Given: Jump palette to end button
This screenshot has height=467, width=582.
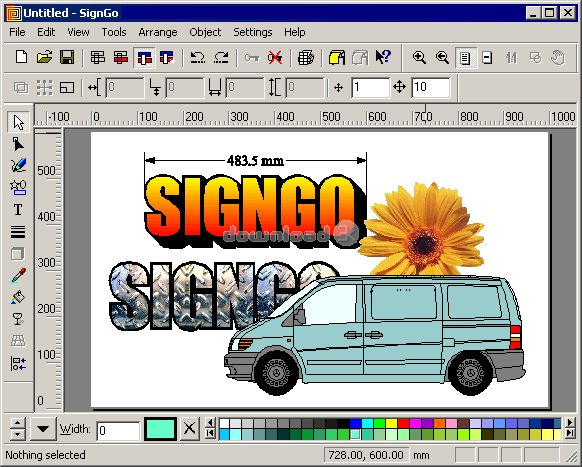Looking at the screenshot, I should 570,434.
